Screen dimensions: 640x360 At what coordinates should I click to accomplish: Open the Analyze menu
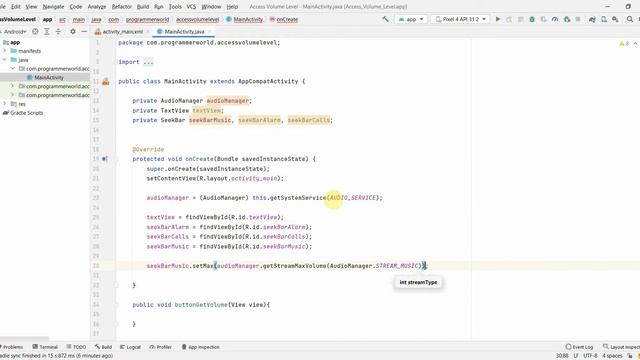pyautogui.click(x=97, y=7)
